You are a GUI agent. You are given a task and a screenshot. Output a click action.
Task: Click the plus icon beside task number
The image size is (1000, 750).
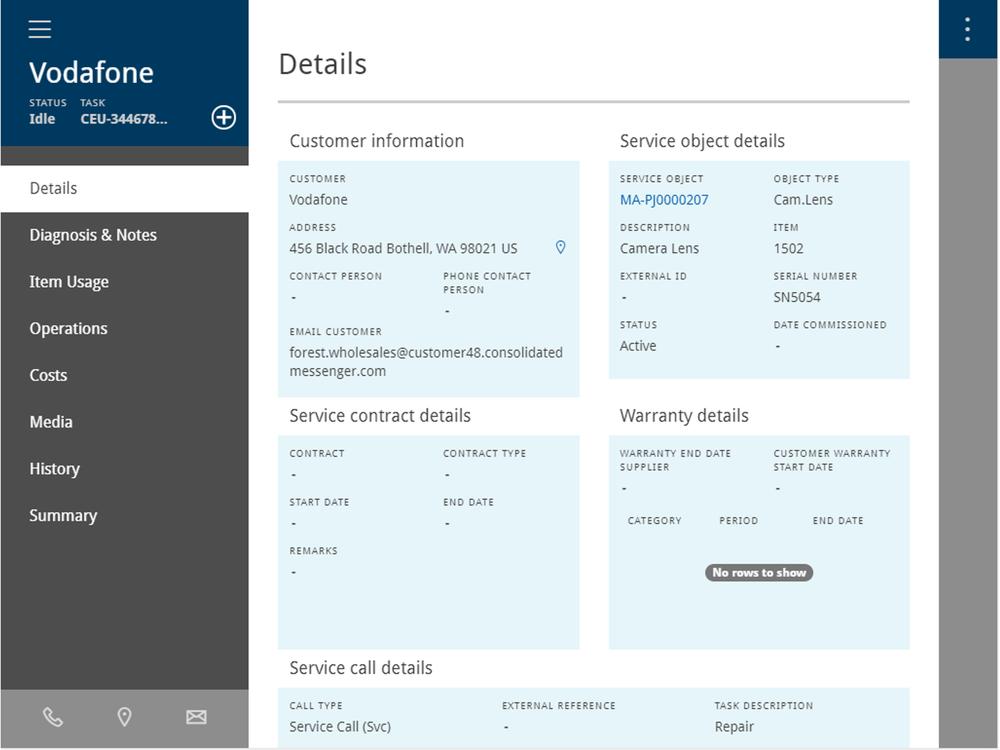coord(224,118)
